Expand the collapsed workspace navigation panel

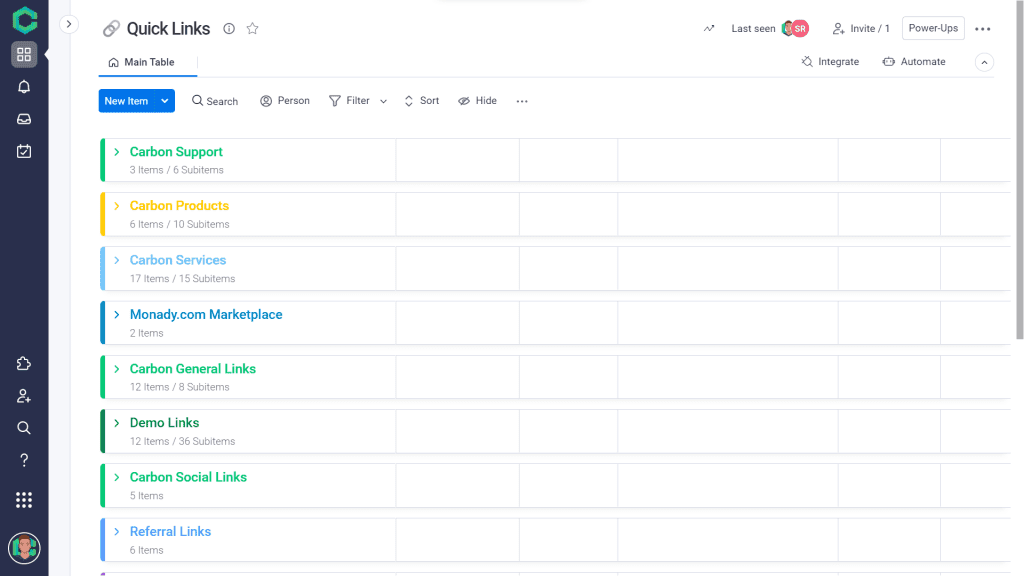pyautogui.click(x=69, y=24)
